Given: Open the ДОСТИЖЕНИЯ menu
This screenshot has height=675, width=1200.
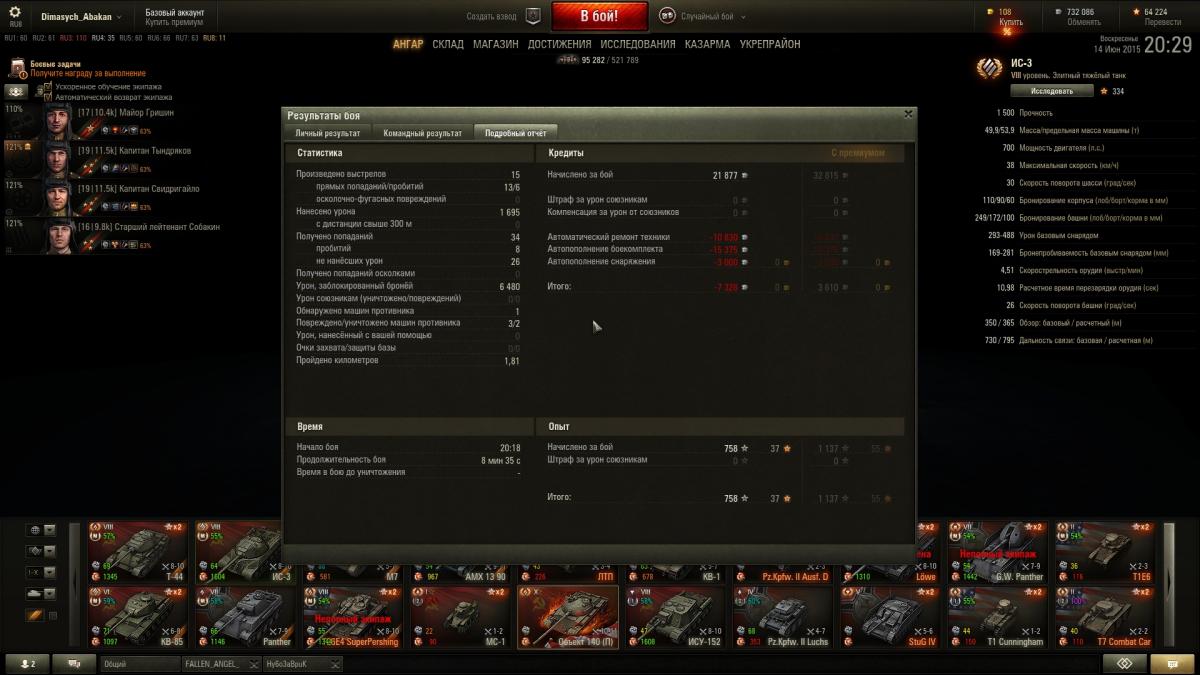Looking at the screenshot, I should 560,44.
